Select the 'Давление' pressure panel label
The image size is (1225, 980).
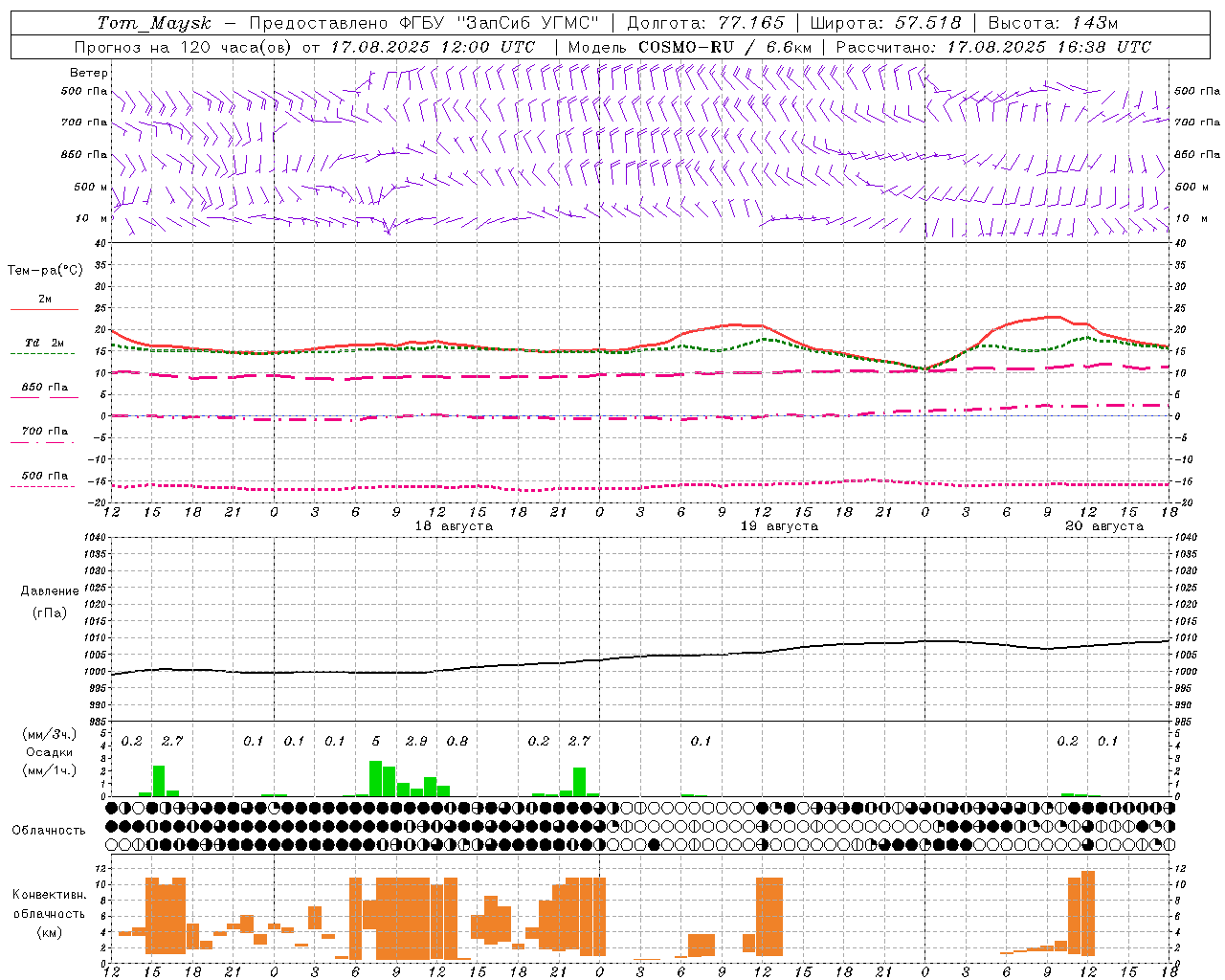click(x=50, y=591)
